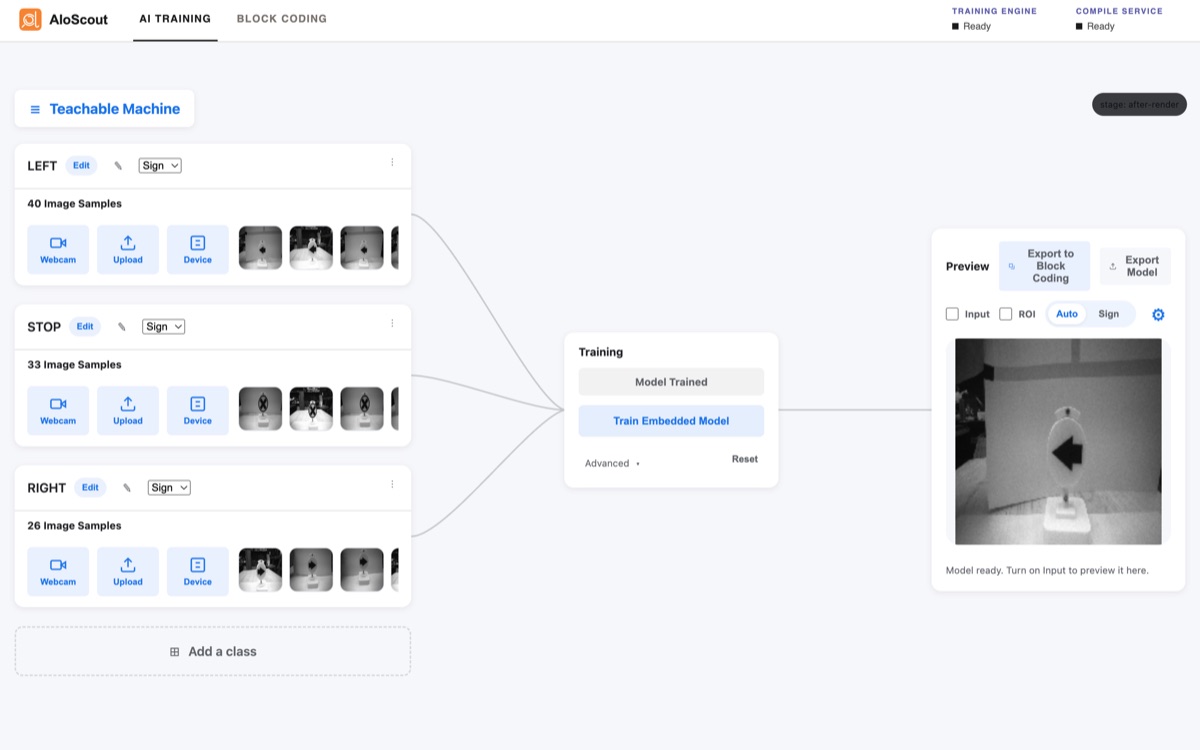Click the preview camera image of arrow sign
The height and width of the screenshot is (750, 1200).
coord(1058,441)
